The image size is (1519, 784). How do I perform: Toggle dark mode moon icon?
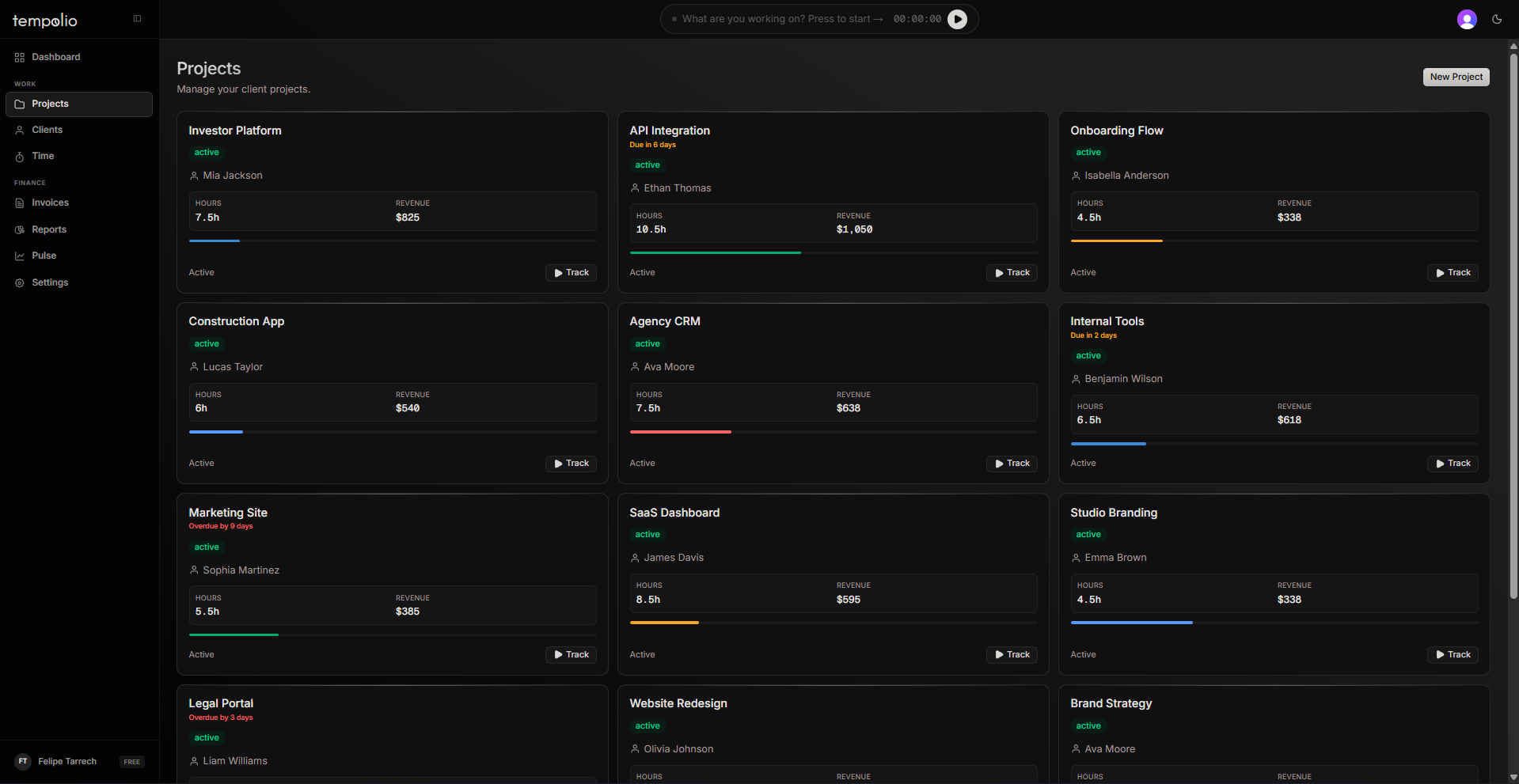click(x=1497, y=19)
